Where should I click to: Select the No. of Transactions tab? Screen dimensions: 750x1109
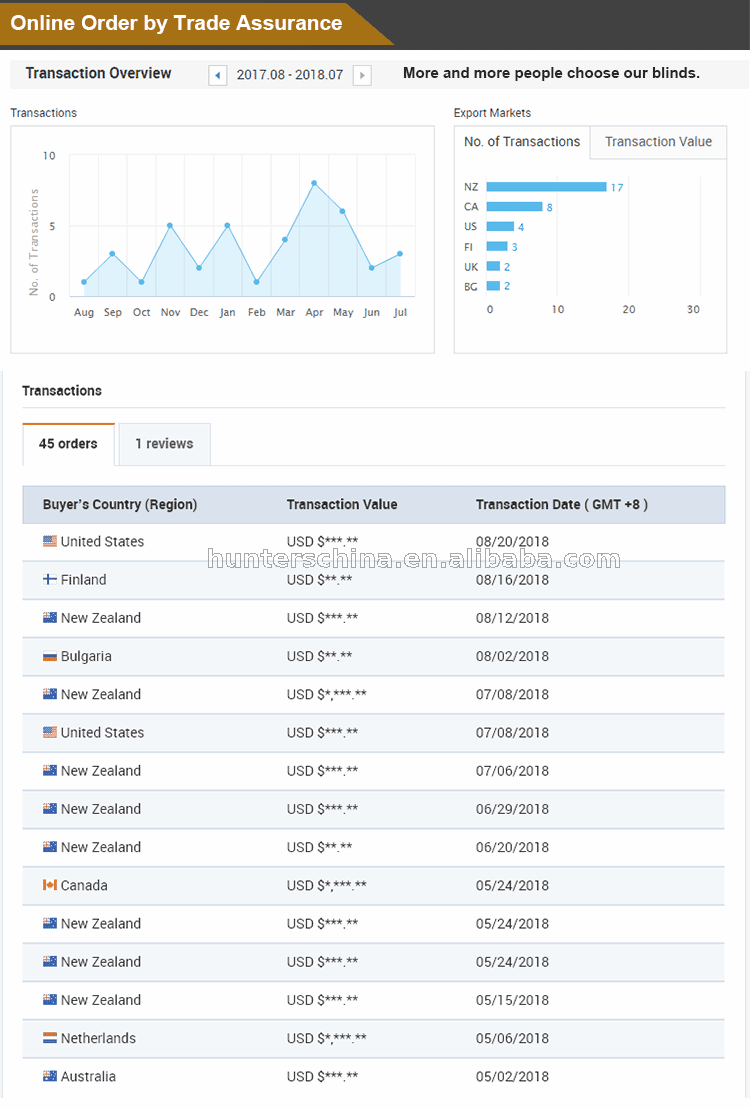(522, 142)
